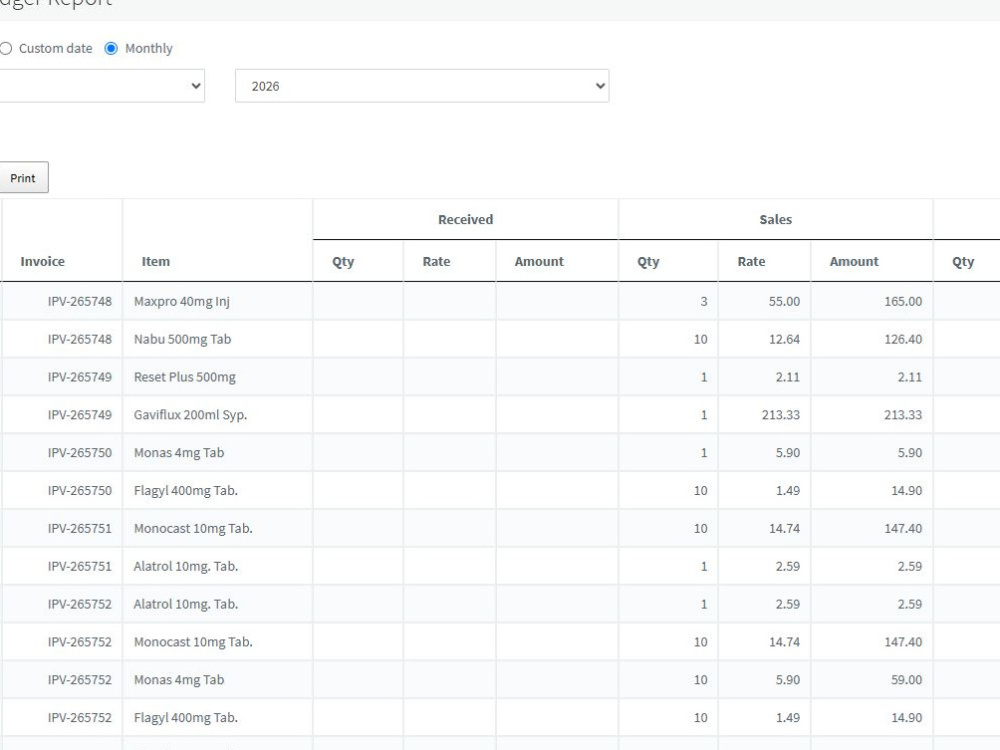The image size is (1000, 750).
Task: Select the Custom date radio option
Action: pyautogui.click(x=6, y=48)
